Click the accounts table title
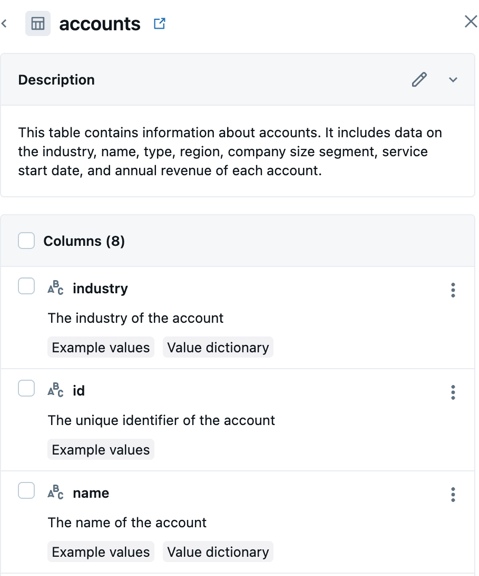Viewport: 479px width, 576px height. (100, 24)
